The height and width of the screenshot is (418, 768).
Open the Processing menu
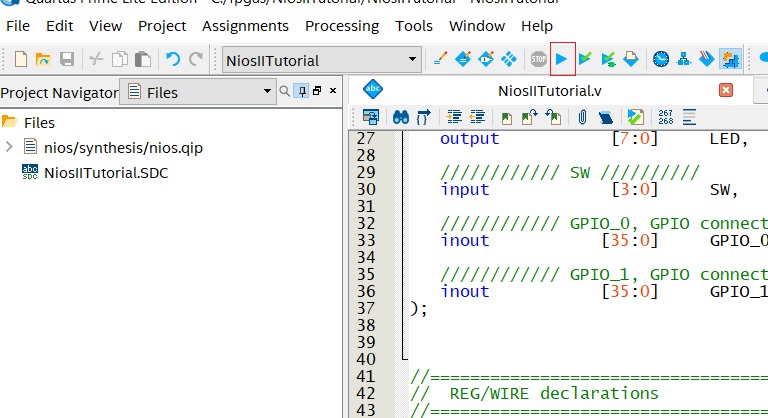tap(342, 26)
